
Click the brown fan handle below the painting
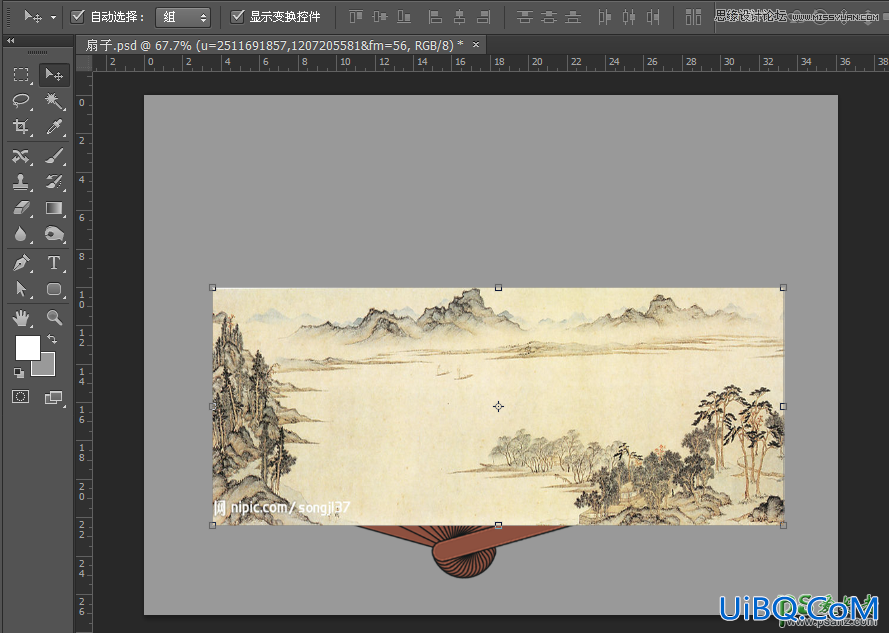[x=464, y=551]
